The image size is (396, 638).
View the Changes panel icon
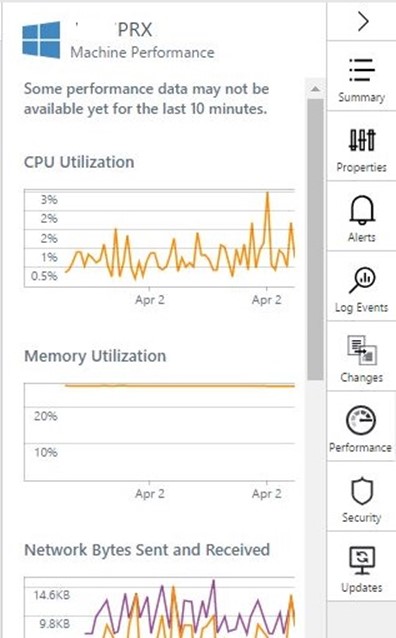click(362, 350)
